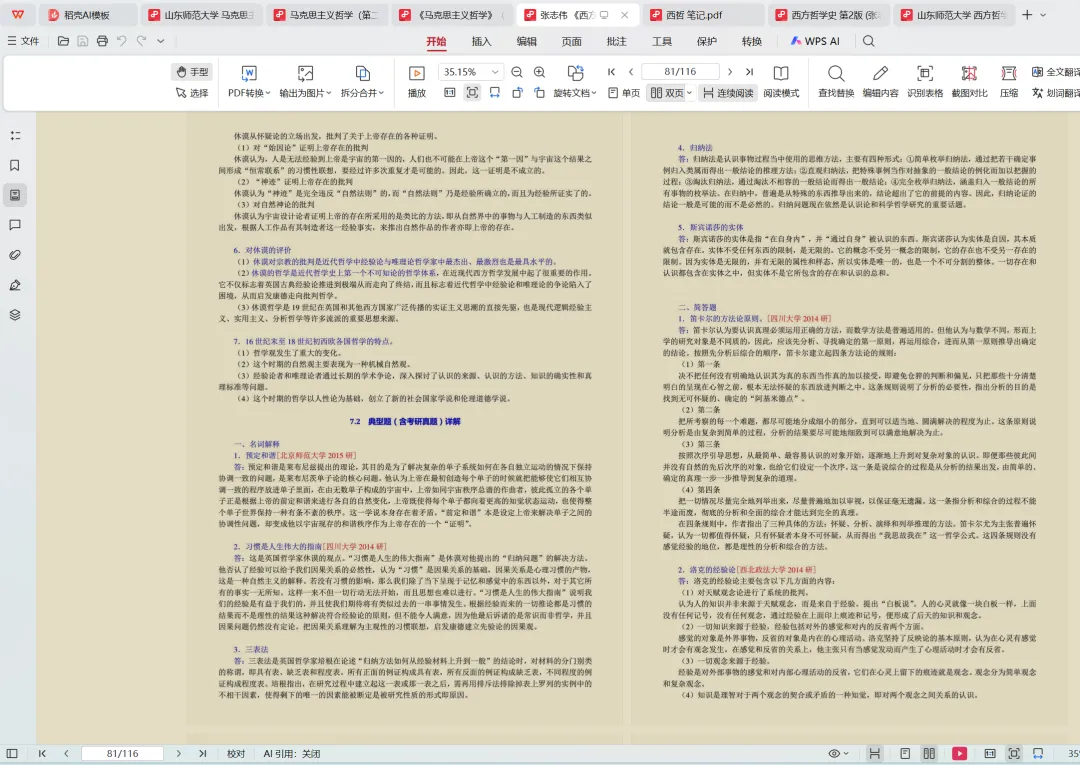Open a new tab with plus button
This screenshot has width=1080, height=765.
pos(1027,14)
